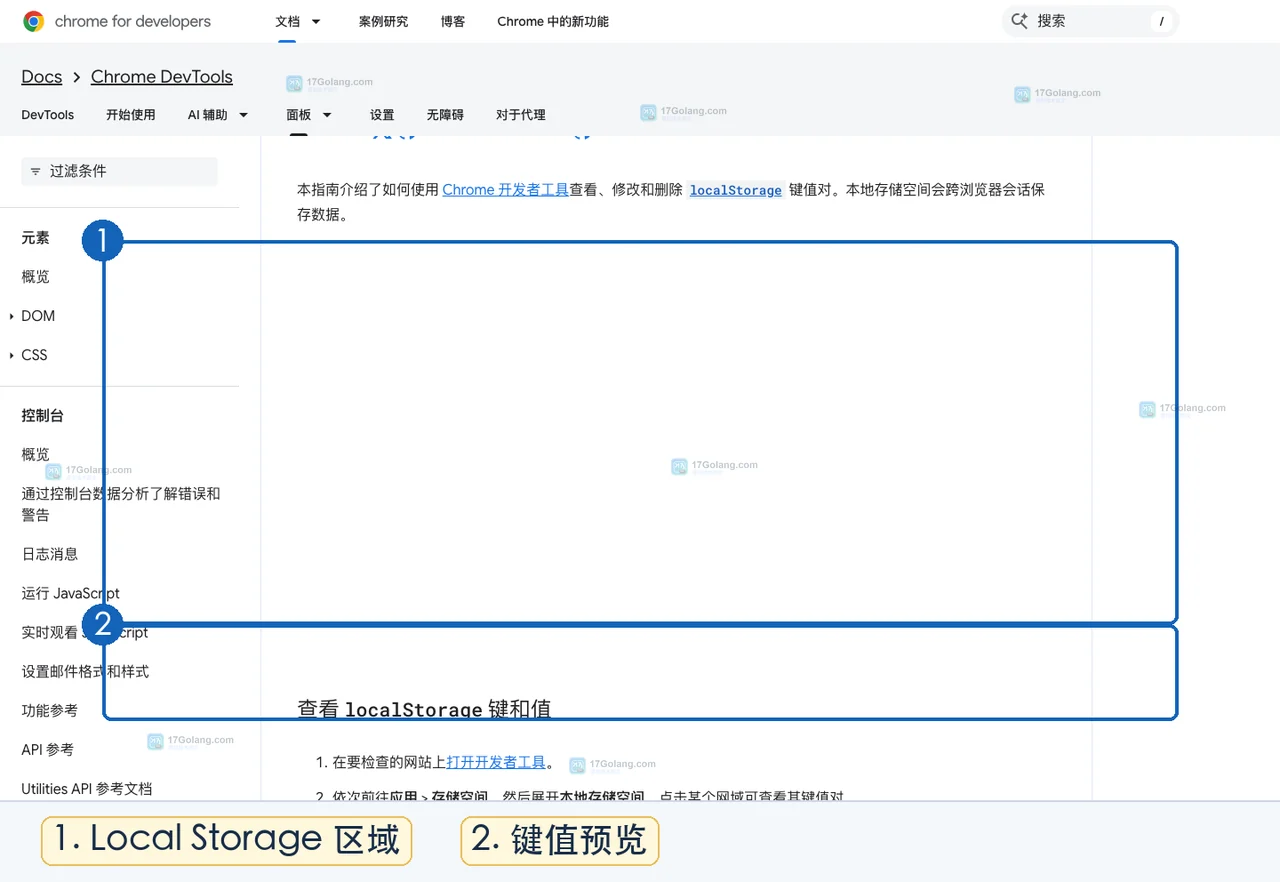1280x882 pixels.
Task: Select the DevTools tab
Action: point(48,115)
